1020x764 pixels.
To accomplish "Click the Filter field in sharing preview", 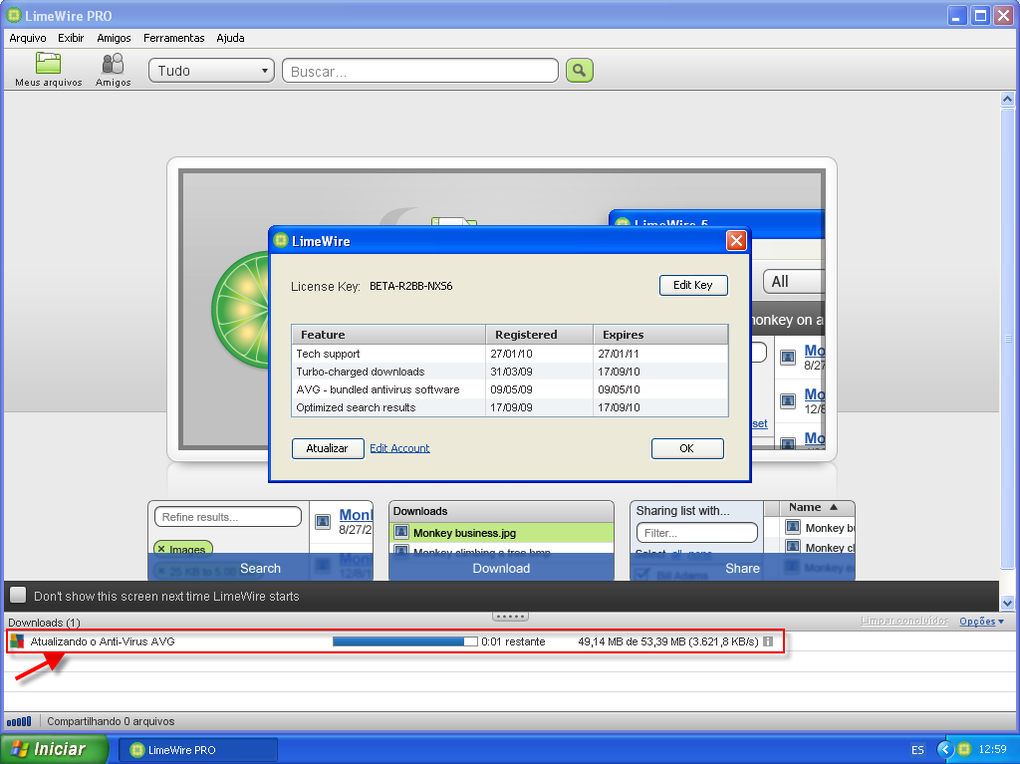I will pos(697,532).
